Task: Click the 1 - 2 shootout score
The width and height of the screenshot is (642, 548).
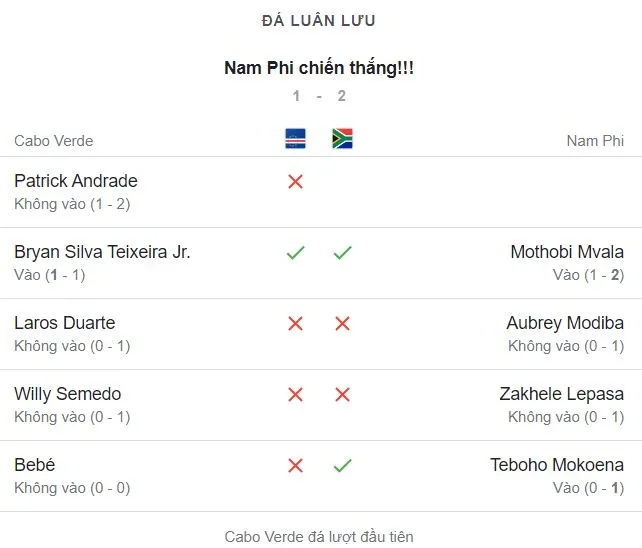Action: (x=319, y=96)
